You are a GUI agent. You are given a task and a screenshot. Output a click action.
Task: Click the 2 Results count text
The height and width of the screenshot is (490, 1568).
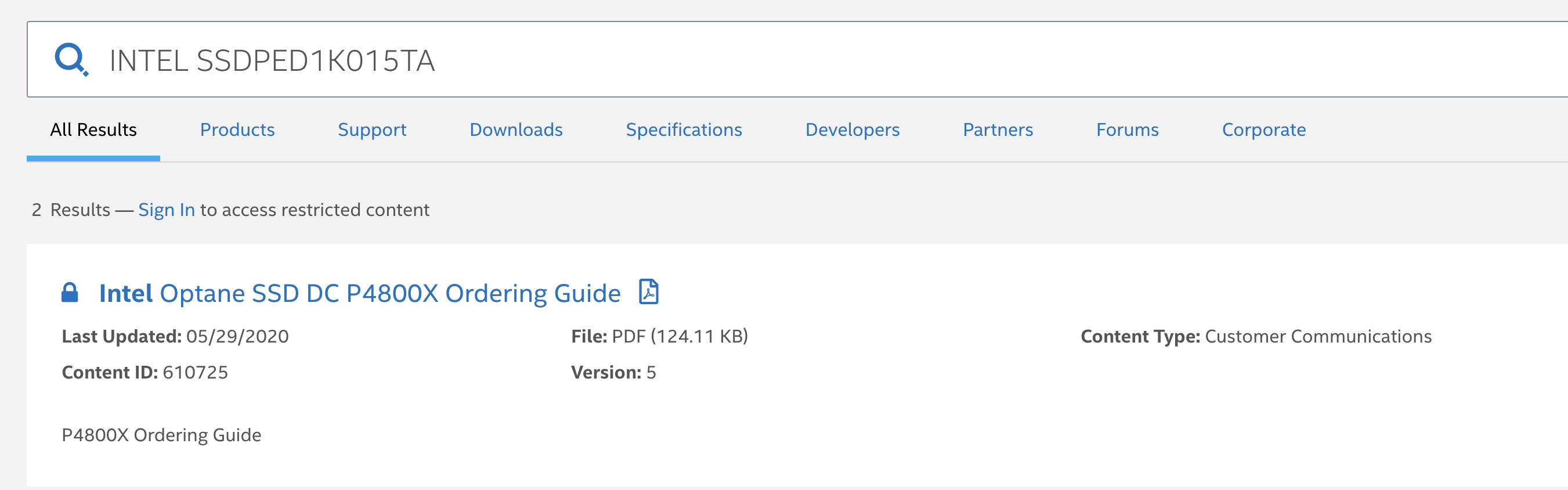(x=71, y=210)
